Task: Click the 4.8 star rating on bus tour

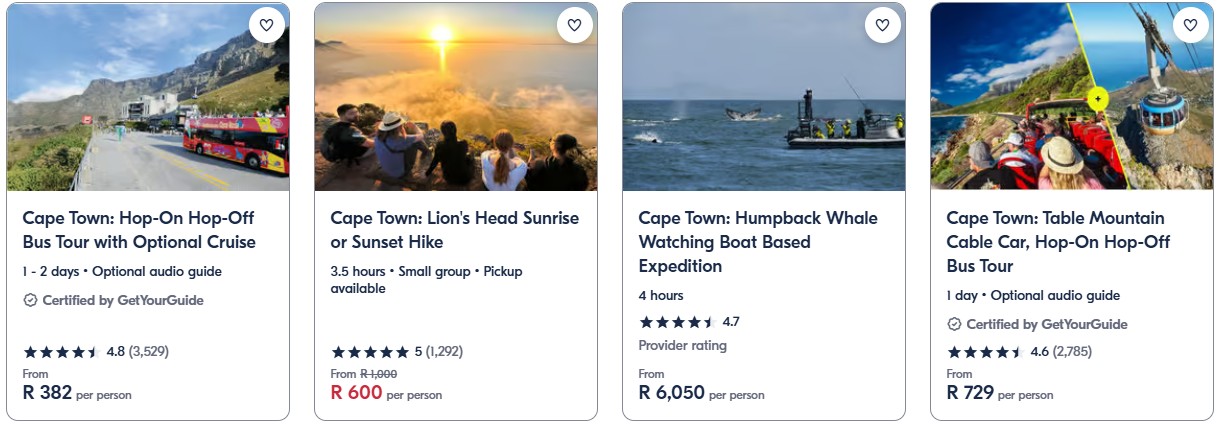Action: point(61,352)
